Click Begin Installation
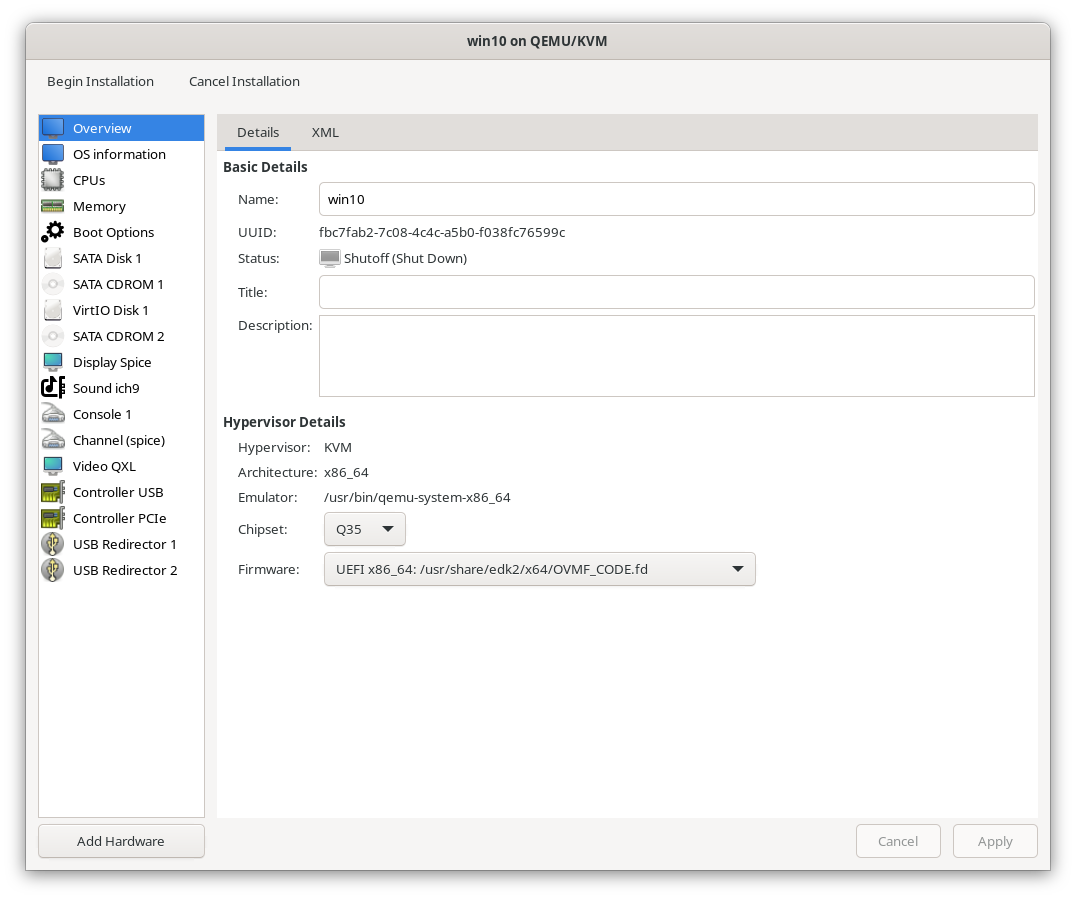Image resolution: width=1076 pixels, height=899 pixels. tap(100, 82)
